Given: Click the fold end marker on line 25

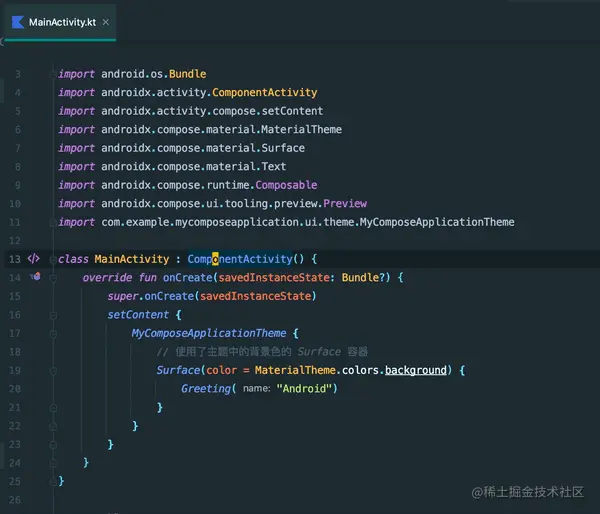Looking at the screenshot, I should click(x=53, y=482).
